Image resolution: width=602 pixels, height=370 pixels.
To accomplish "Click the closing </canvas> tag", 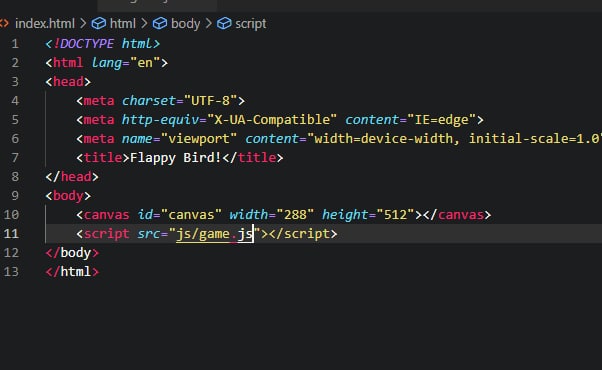I will pos(457,215).
